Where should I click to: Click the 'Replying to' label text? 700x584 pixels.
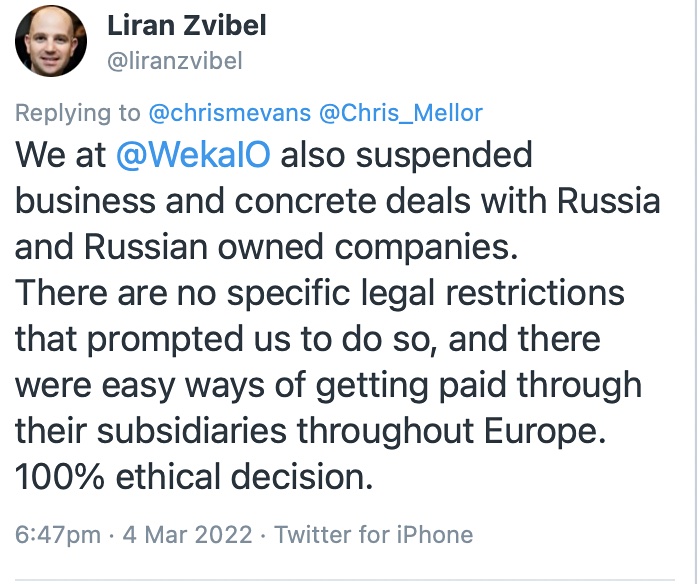tap(78, 113)
